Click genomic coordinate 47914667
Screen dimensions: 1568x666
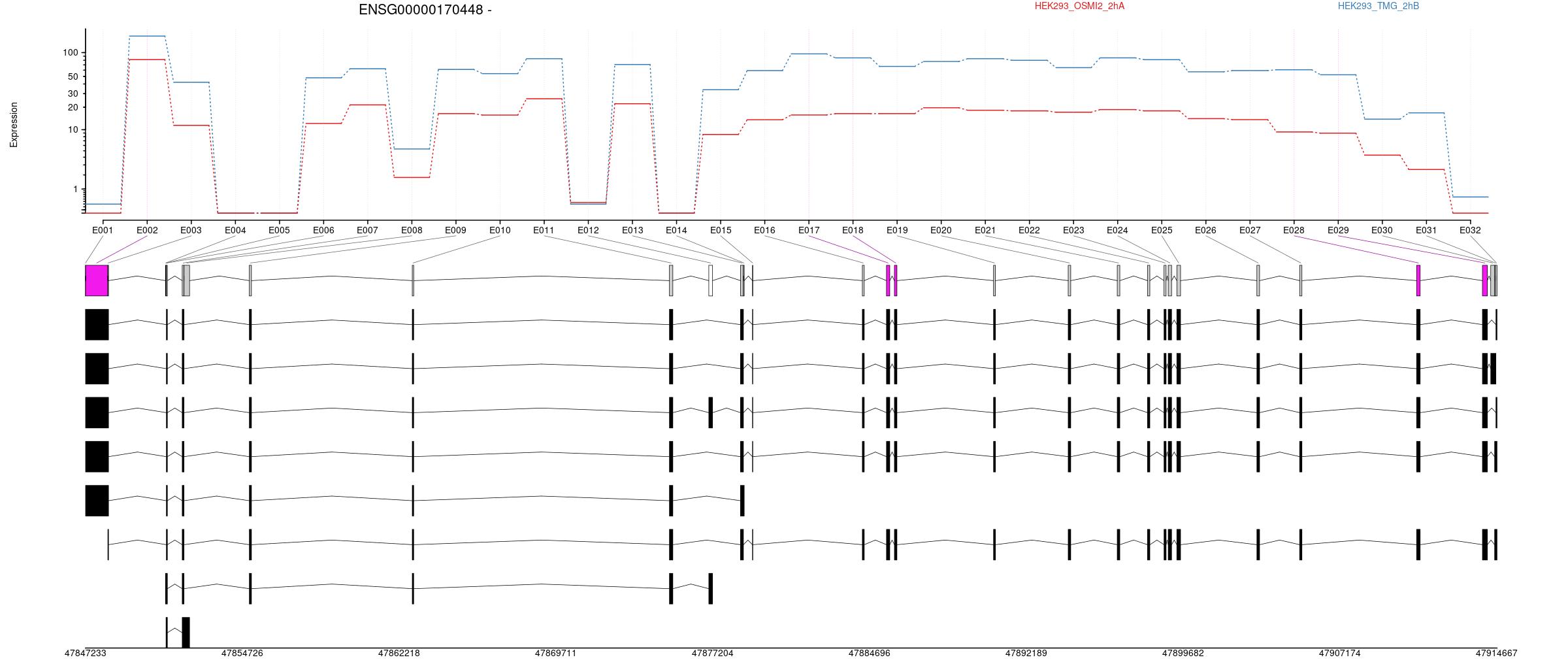1497,653
